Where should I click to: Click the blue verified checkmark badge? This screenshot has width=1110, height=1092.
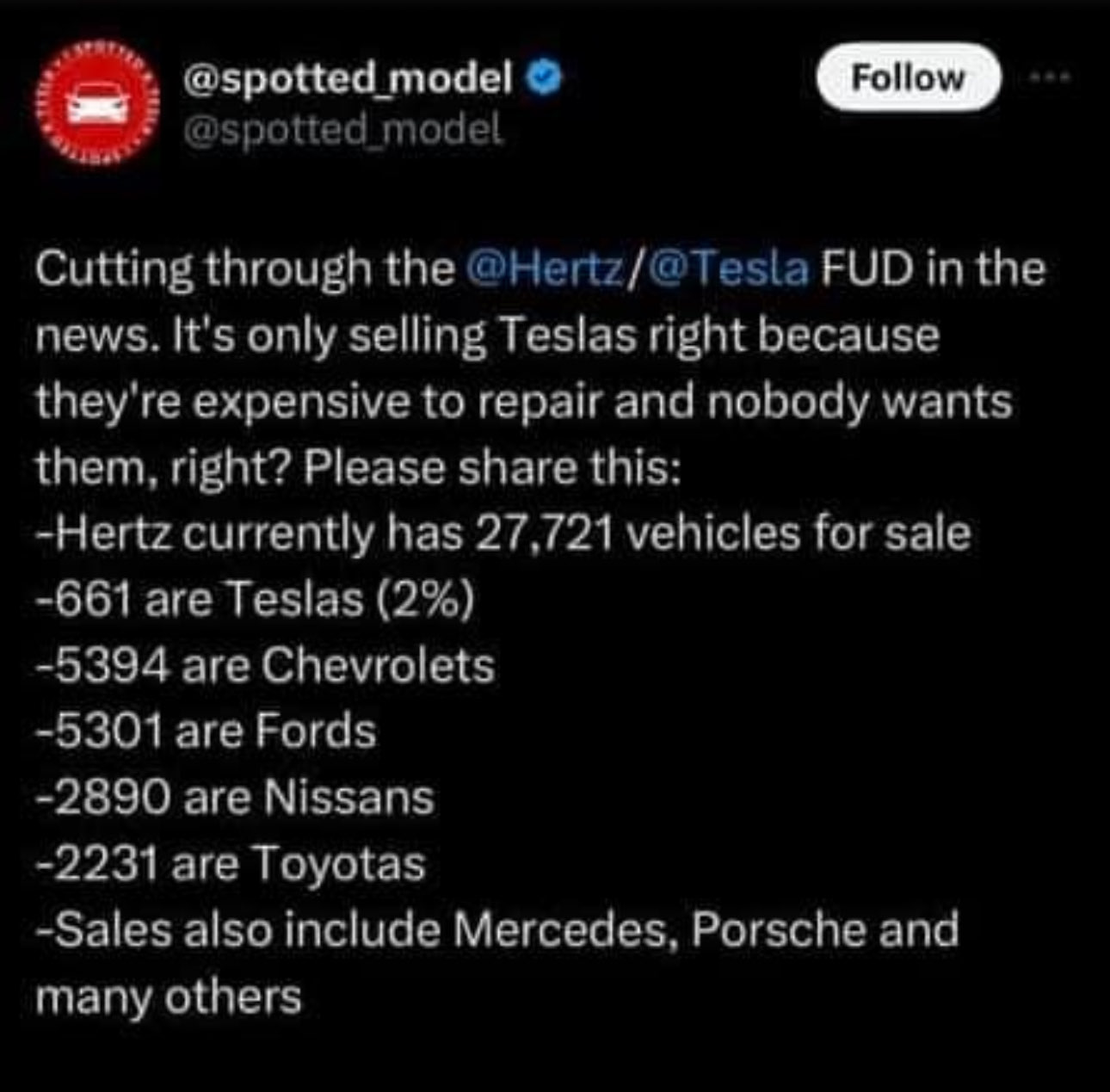(545, 79)
